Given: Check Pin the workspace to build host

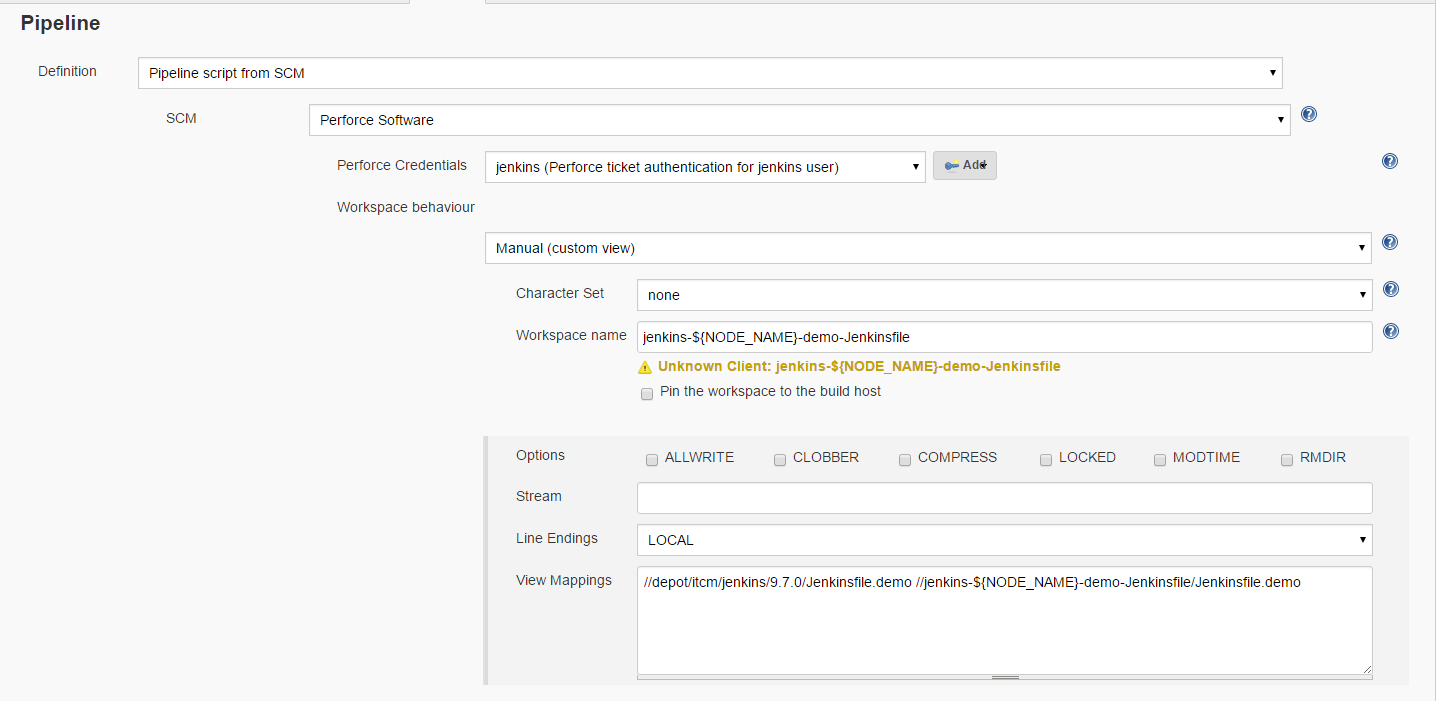Looking at the screenshot, I should [x=647, y=394].
